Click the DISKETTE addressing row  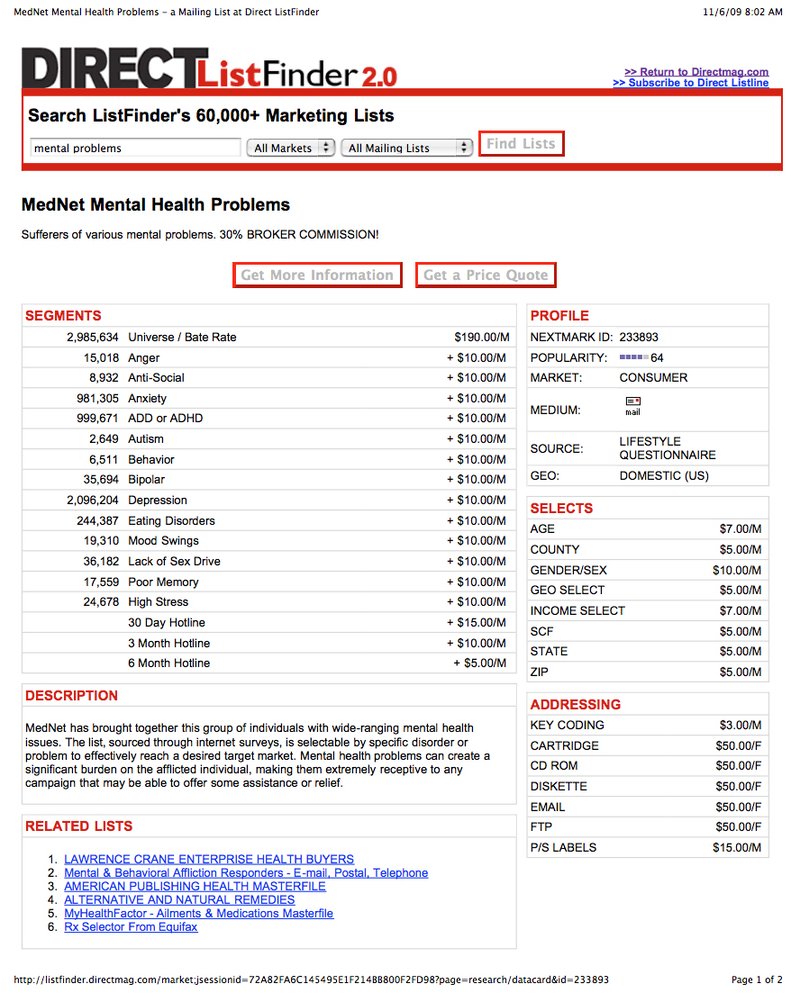point(647,786)
